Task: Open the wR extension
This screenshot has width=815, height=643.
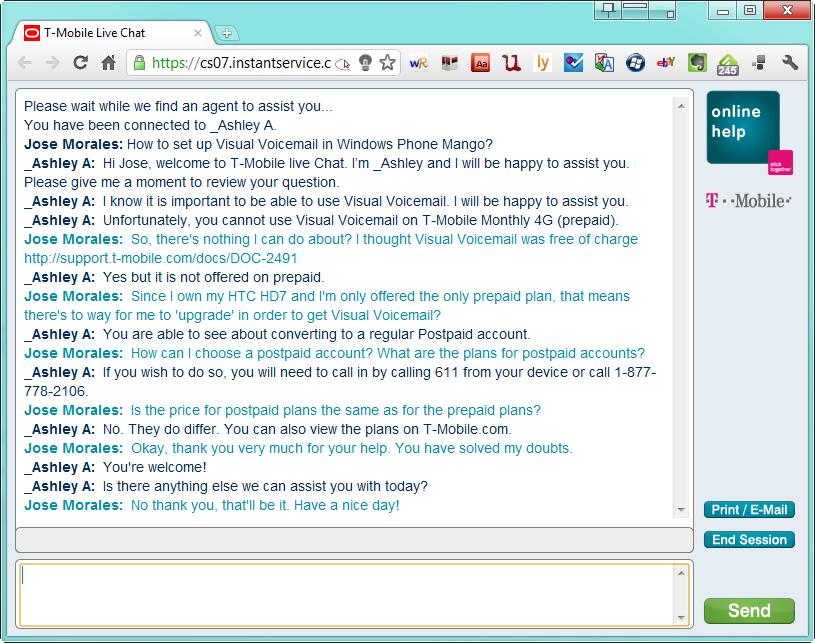Action: 418,63
